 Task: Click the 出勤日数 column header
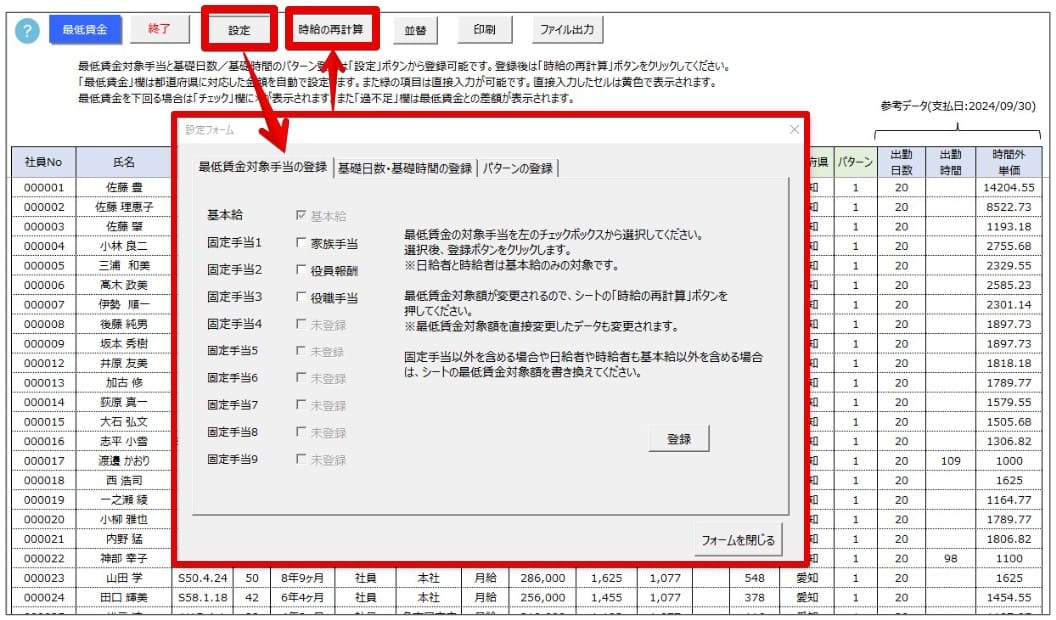coord(901,162)
